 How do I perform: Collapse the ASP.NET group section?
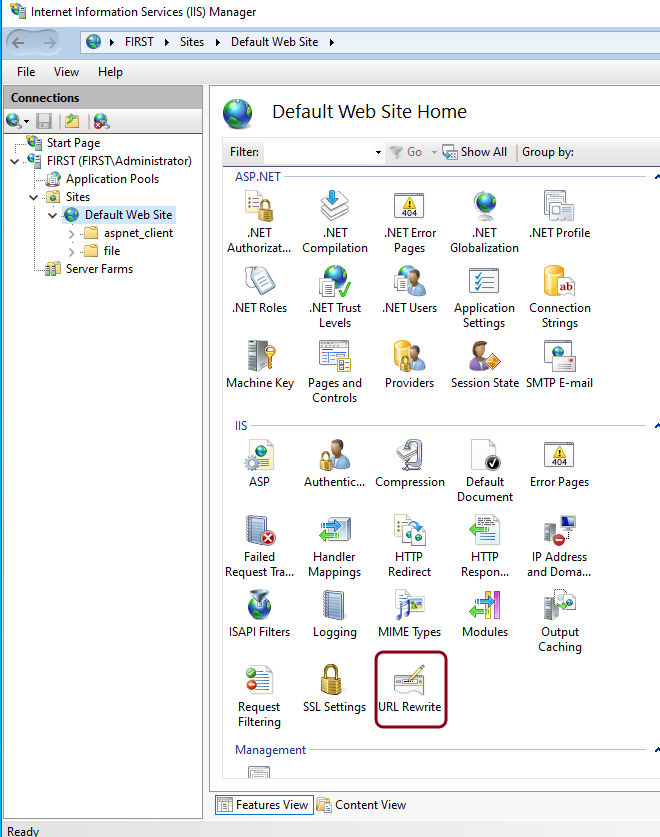coord(657,177)
